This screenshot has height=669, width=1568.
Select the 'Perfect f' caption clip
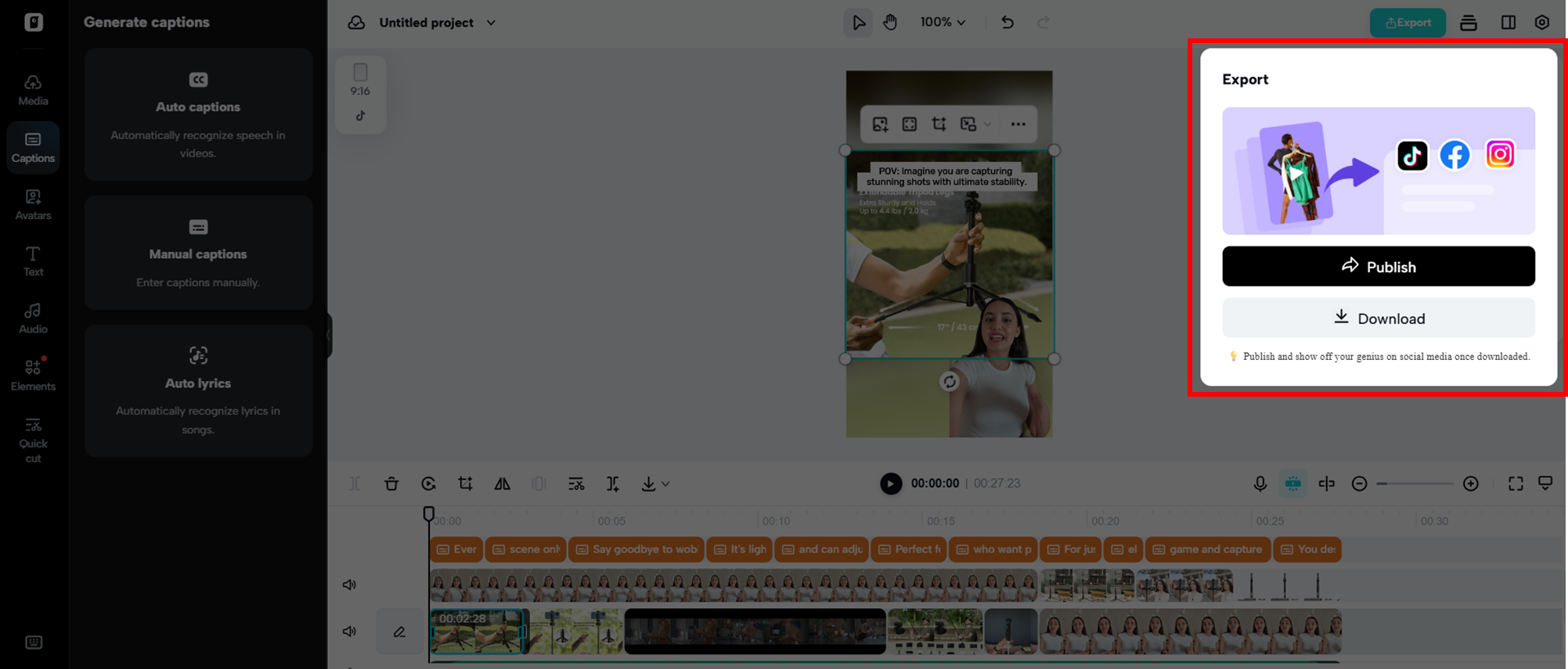coord(908,549)
